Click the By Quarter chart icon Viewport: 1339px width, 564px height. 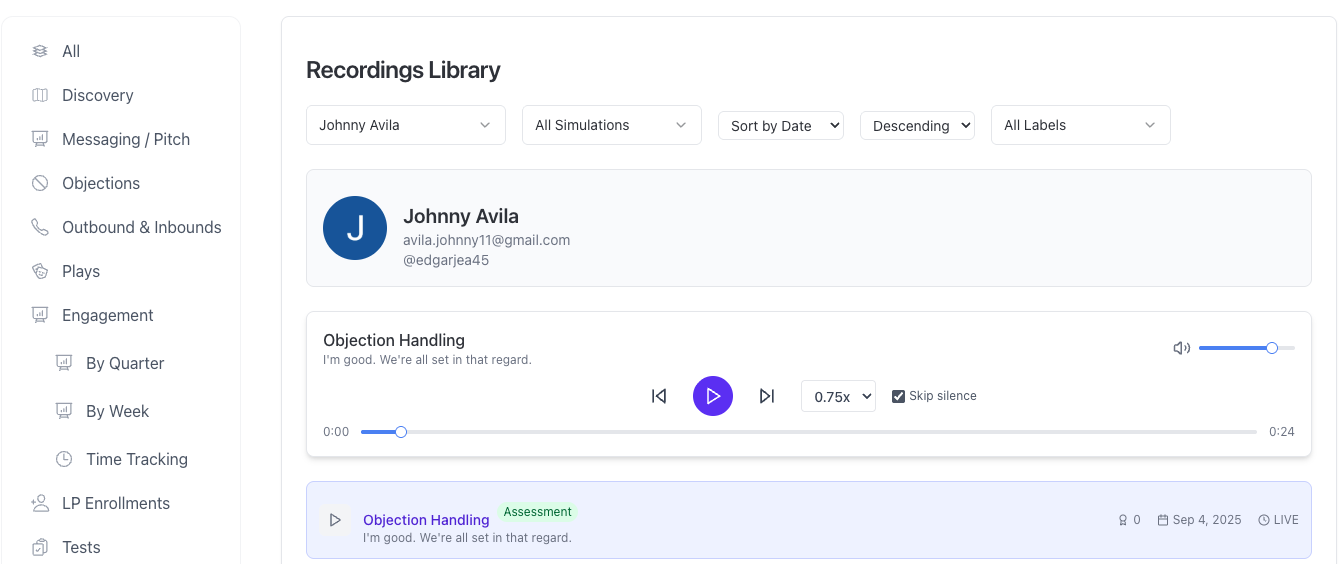pyautogui.click(x=64, y=363)
